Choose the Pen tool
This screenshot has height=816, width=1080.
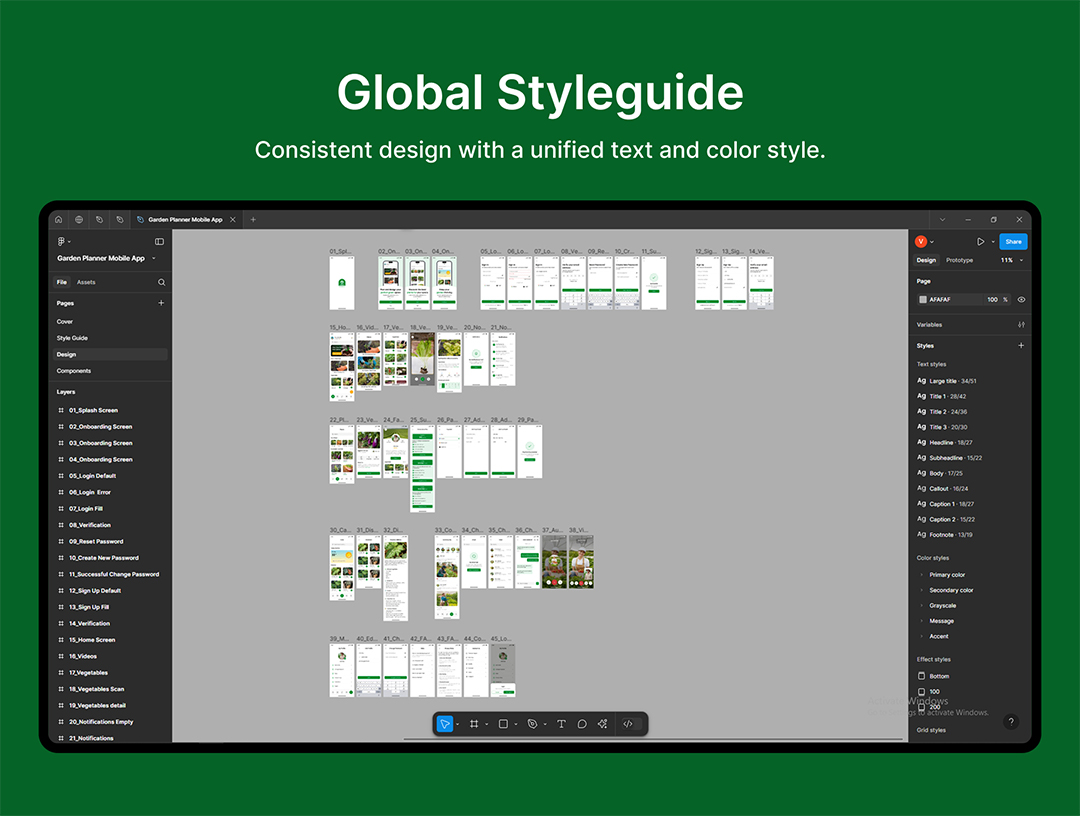point(532,724)
